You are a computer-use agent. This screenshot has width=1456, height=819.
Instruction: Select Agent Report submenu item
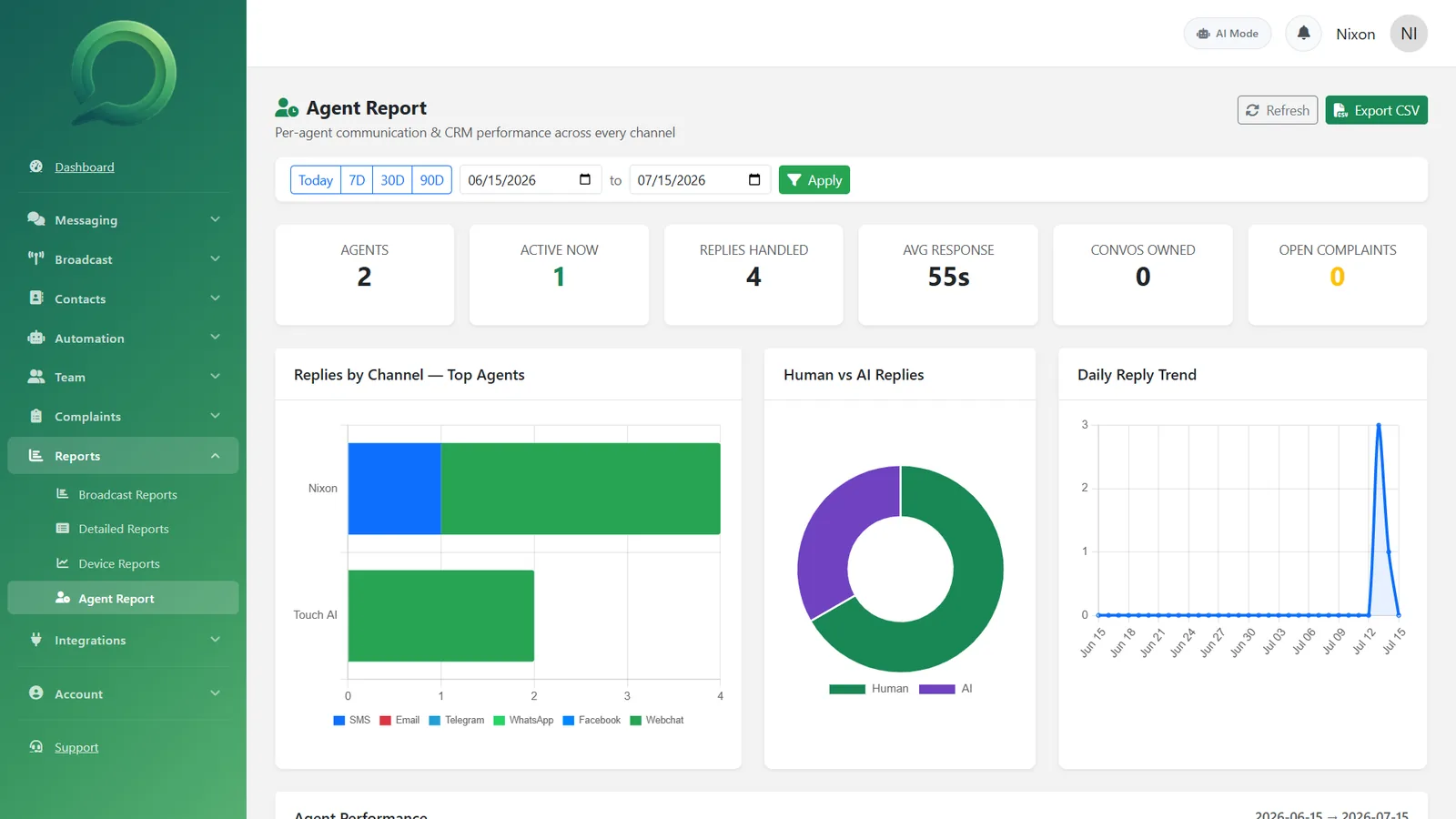(123, 598)
